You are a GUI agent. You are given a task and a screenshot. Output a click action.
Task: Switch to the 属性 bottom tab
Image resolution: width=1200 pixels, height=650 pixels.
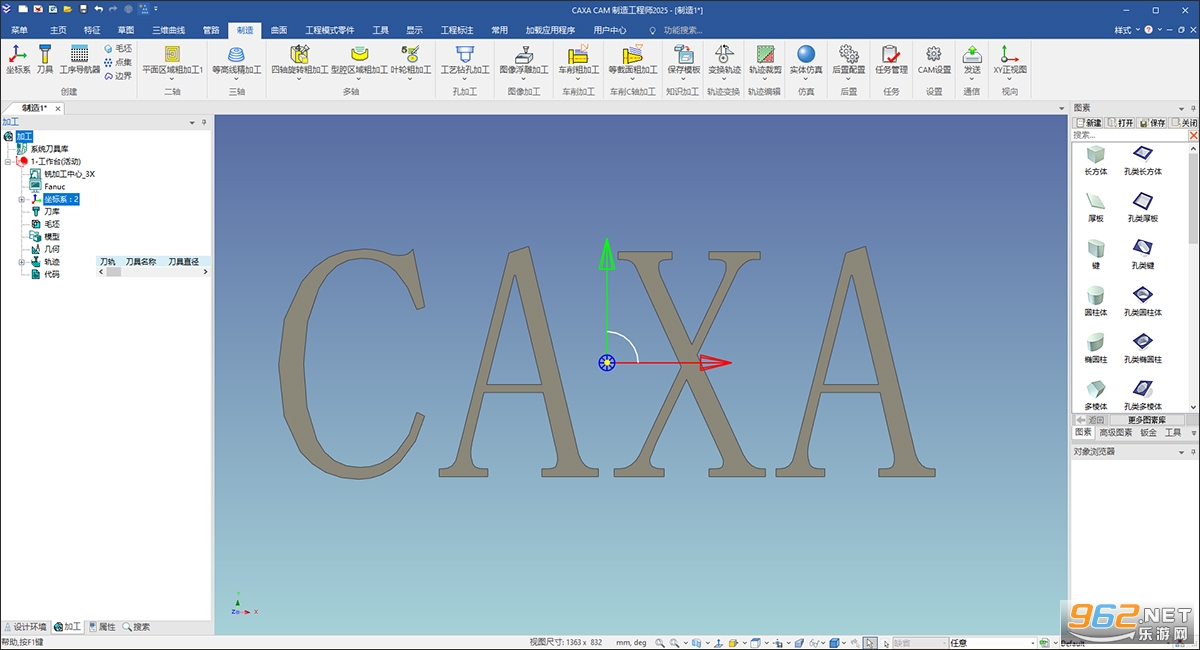click(102, 627)
